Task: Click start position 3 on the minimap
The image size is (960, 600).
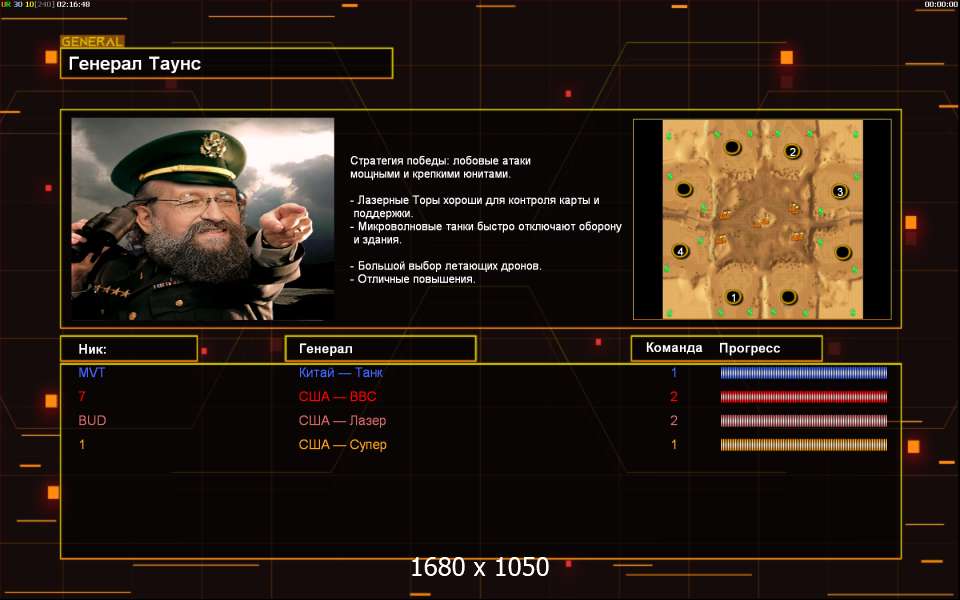Action: pos(840,192)
